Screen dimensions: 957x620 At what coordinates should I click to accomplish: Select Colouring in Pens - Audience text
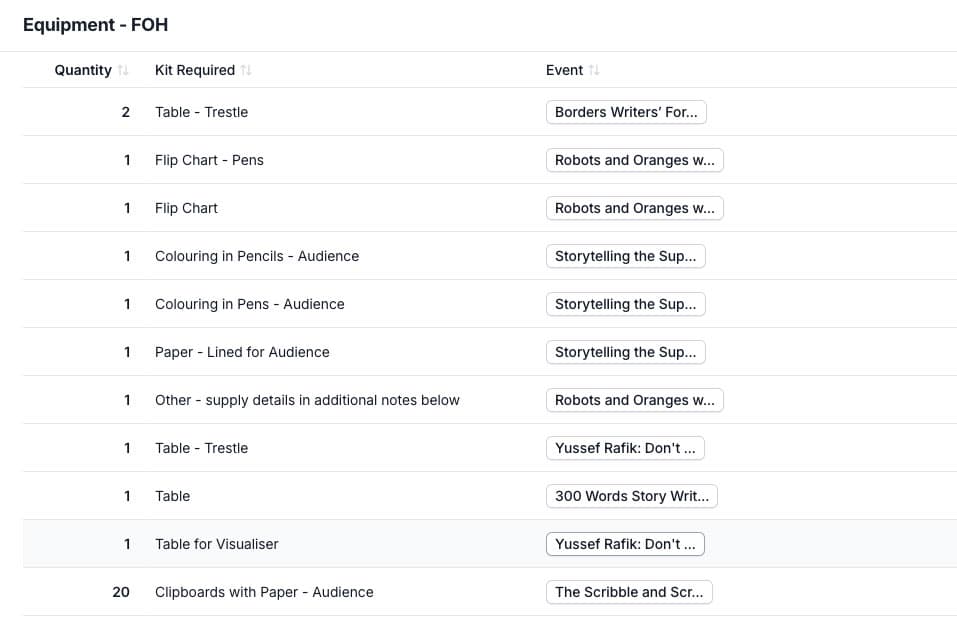click(250, 304)
